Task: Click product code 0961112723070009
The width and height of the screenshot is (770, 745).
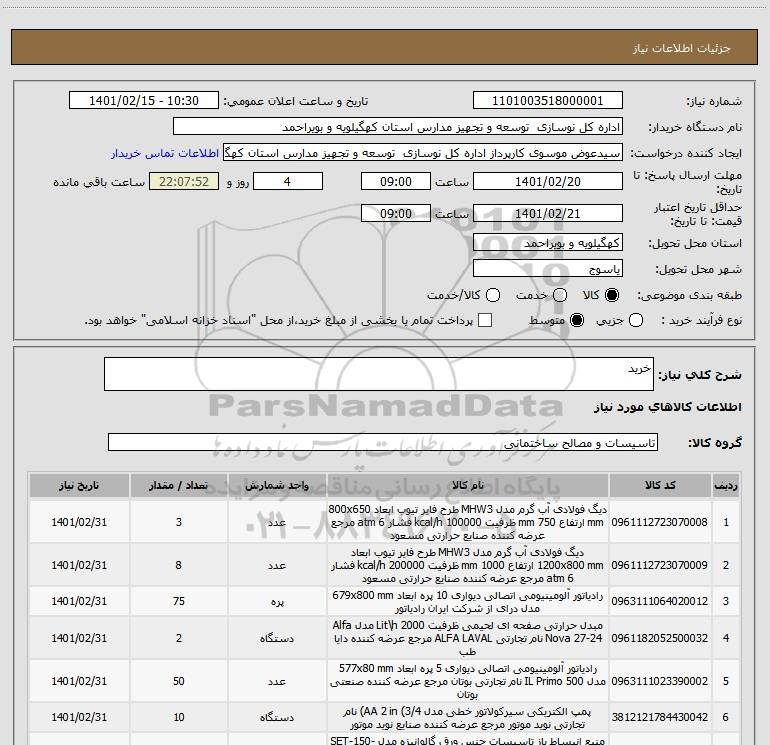Action: pos(660,565)
